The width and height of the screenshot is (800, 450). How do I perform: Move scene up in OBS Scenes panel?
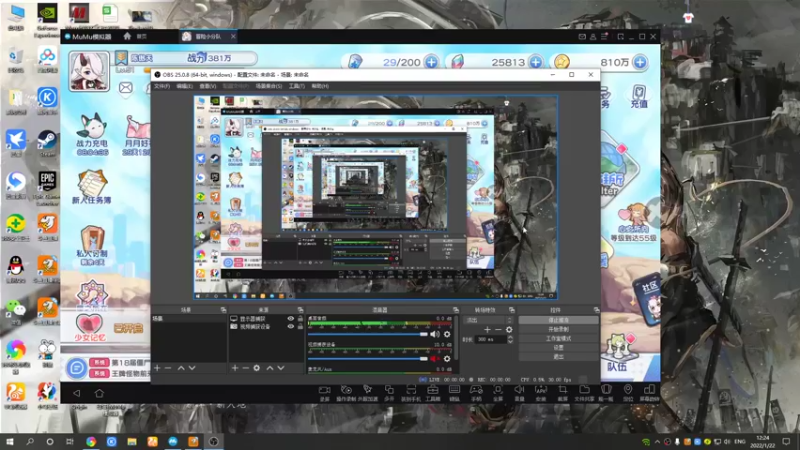(181, 368)
